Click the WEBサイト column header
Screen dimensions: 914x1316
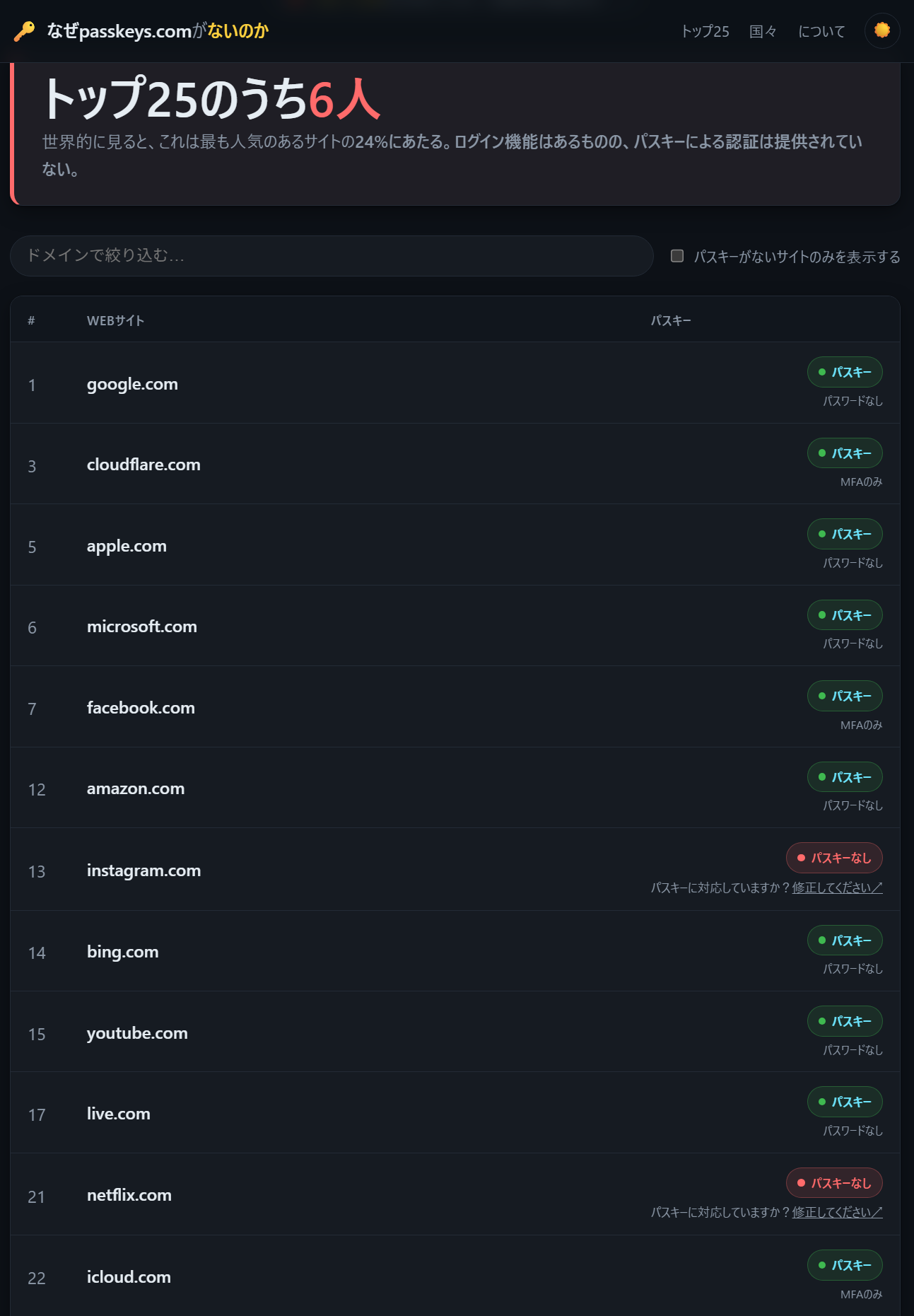pyautogui.click(x=115, y=320)
